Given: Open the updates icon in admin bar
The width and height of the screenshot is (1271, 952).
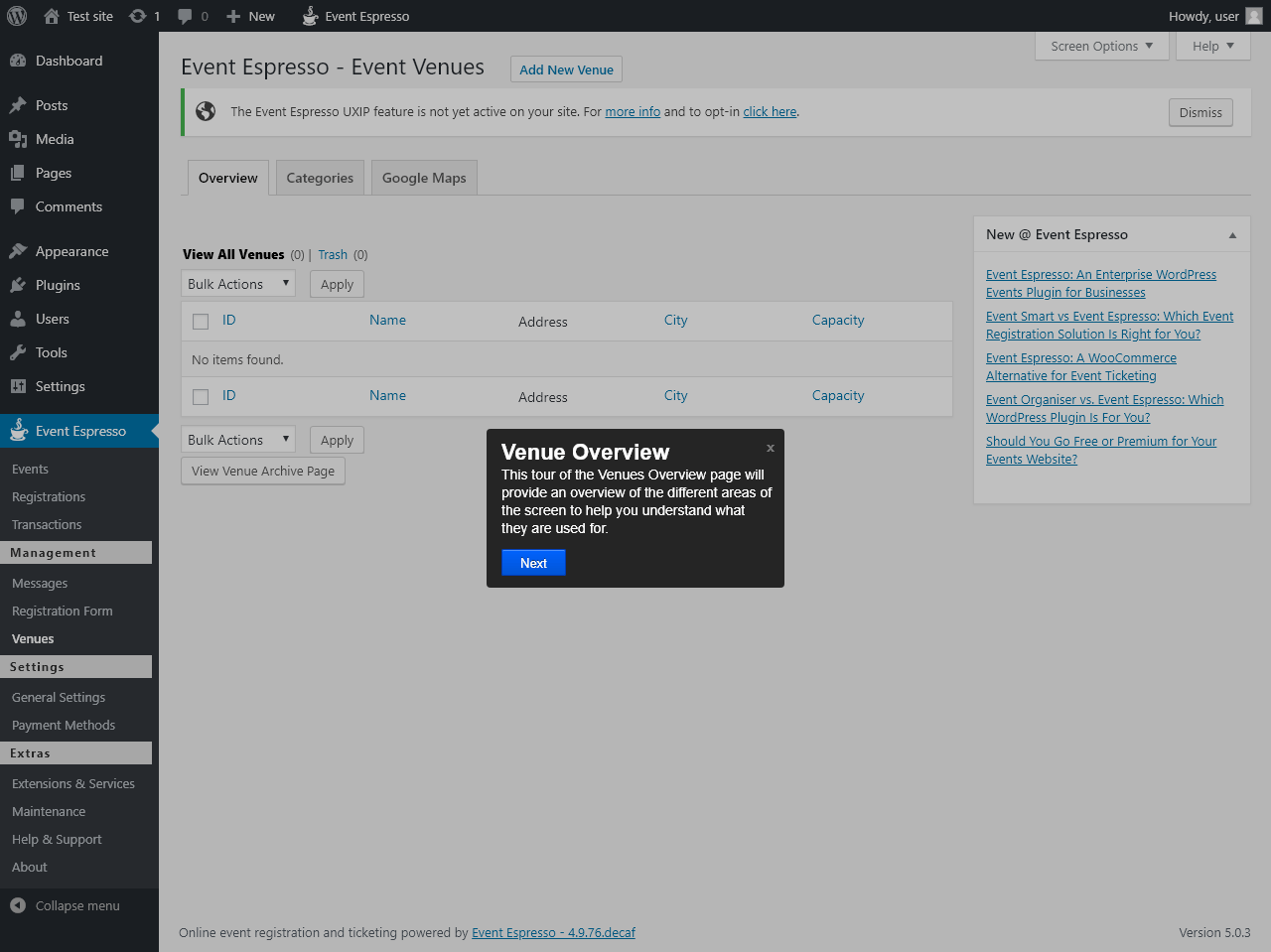Looking at the screenshot, I should pos(138,16).
